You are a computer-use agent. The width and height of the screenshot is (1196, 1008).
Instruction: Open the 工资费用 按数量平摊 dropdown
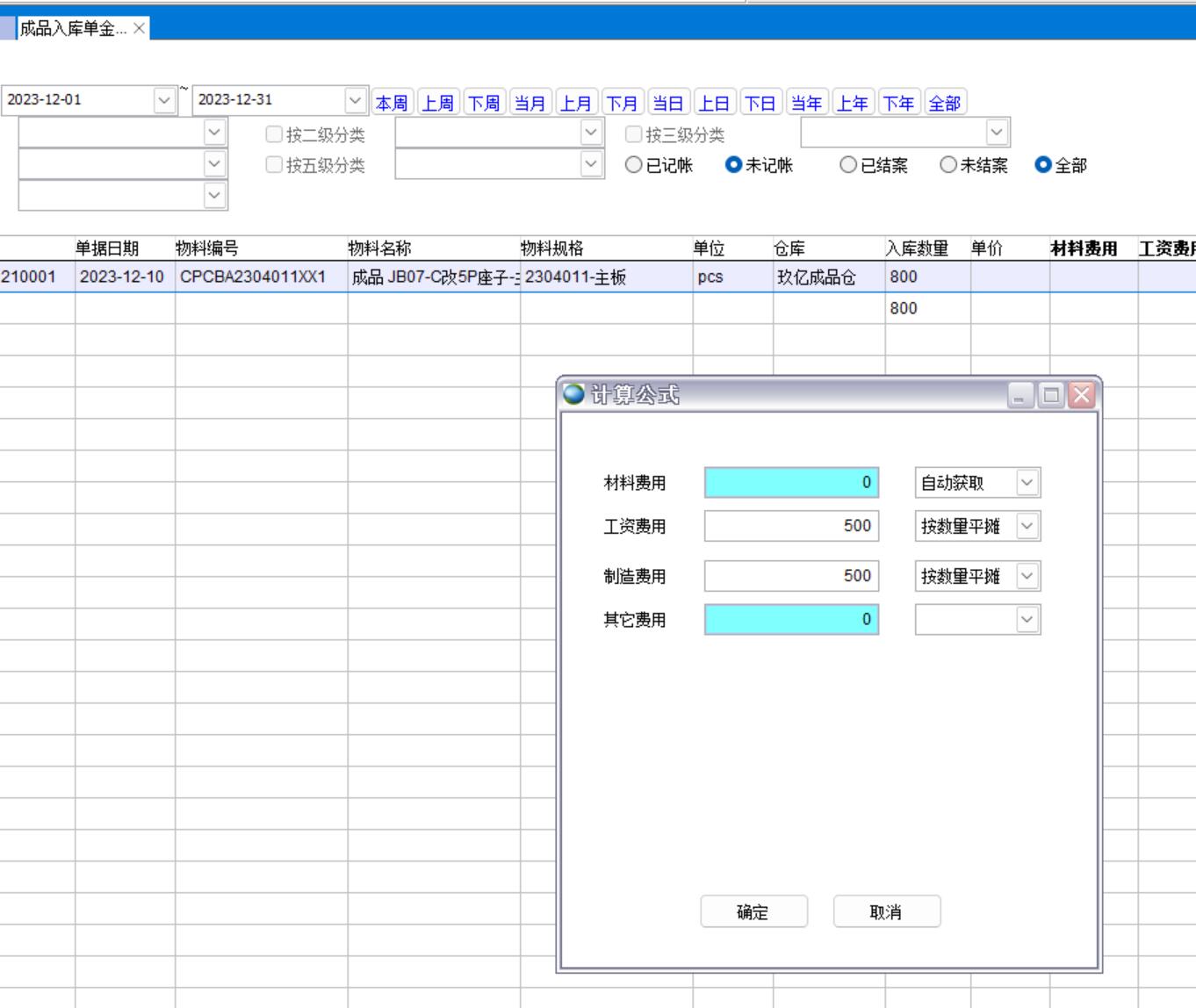pos(1027,526)
